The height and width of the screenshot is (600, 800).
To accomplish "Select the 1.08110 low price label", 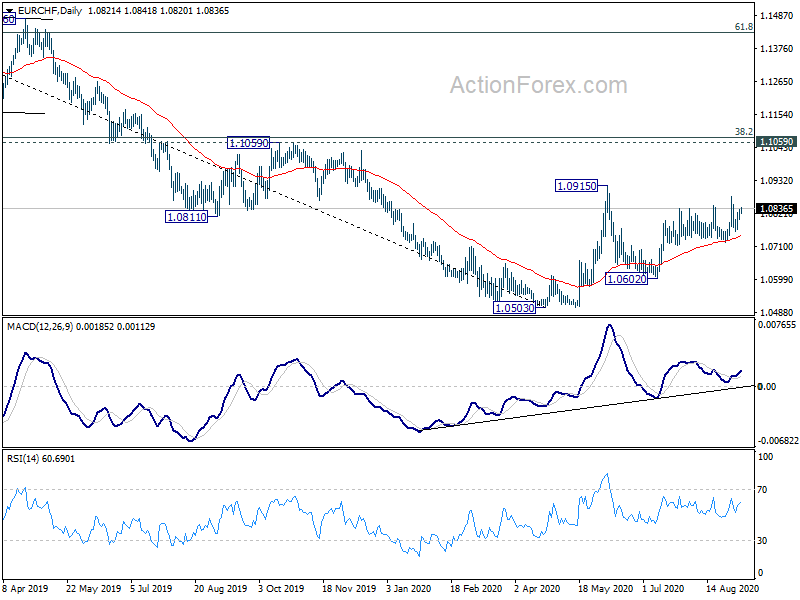I will [187, 217].
